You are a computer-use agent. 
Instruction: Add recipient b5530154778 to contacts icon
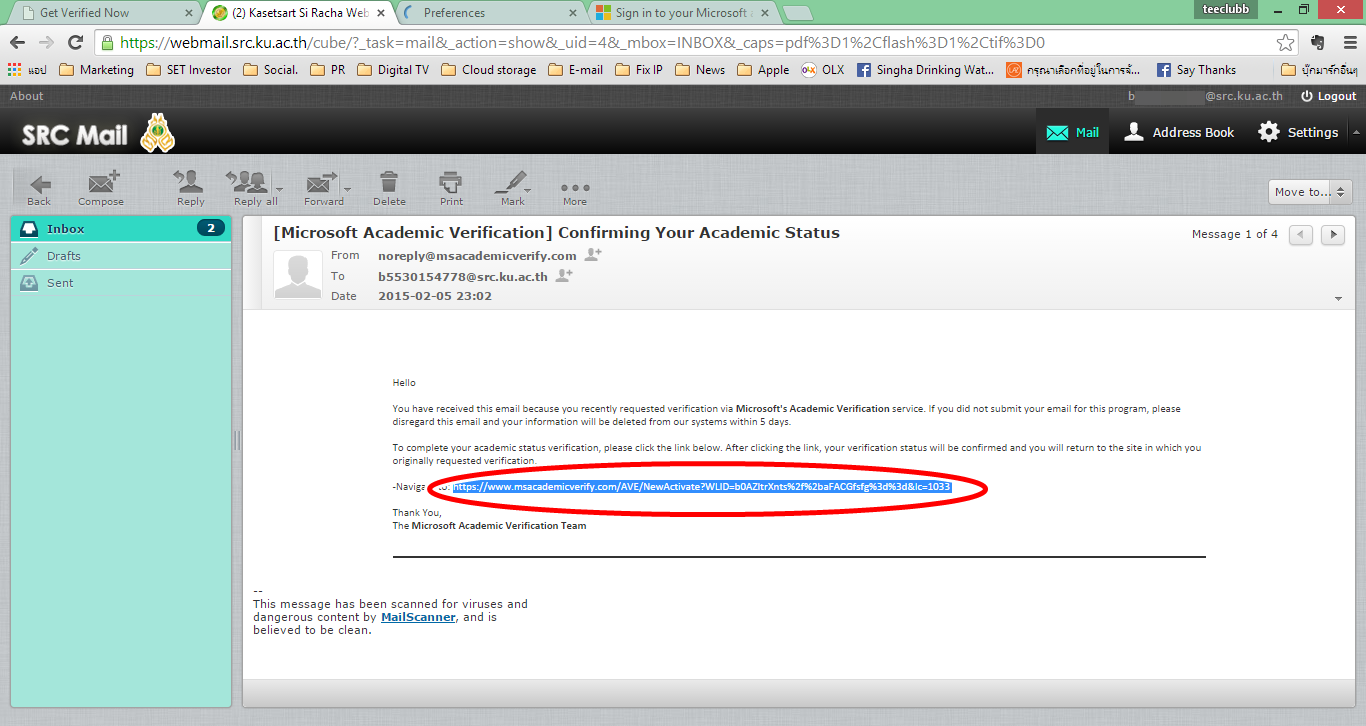click(x=564, y=275)
